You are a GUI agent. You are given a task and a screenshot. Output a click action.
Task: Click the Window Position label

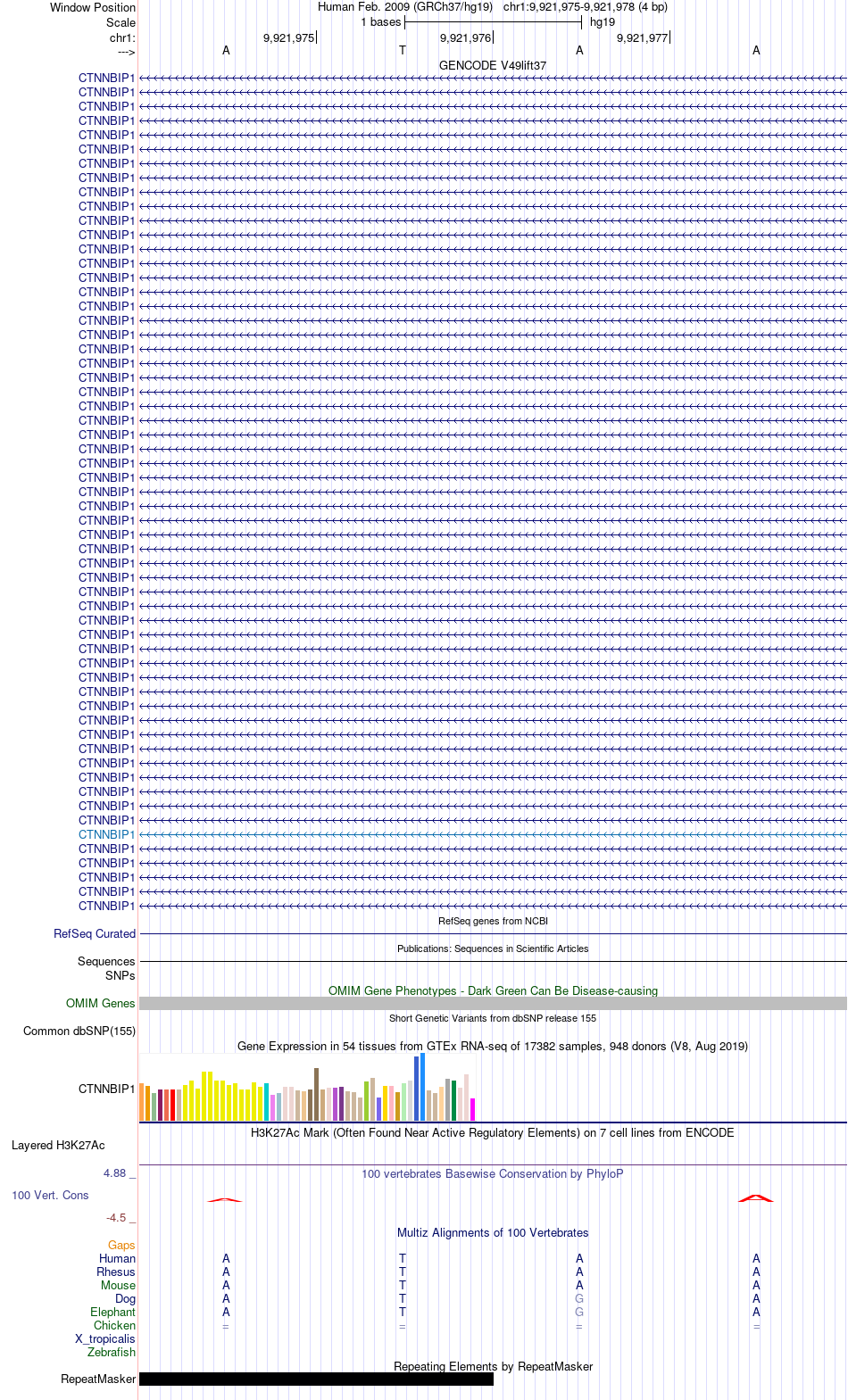(93, 7)
